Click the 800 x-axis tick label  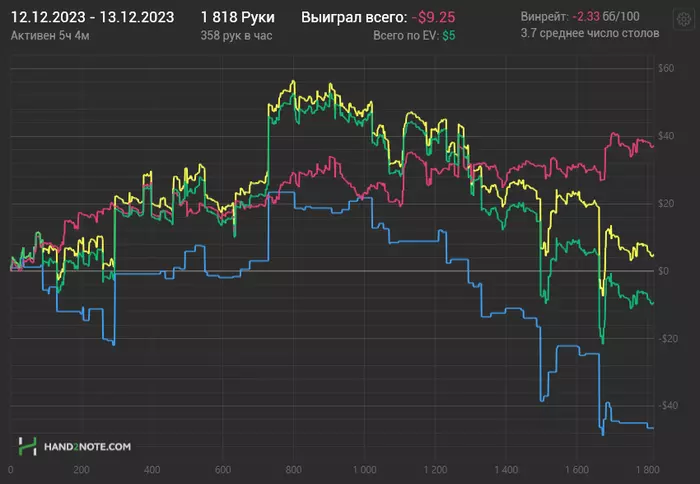[x=293, y=470]
